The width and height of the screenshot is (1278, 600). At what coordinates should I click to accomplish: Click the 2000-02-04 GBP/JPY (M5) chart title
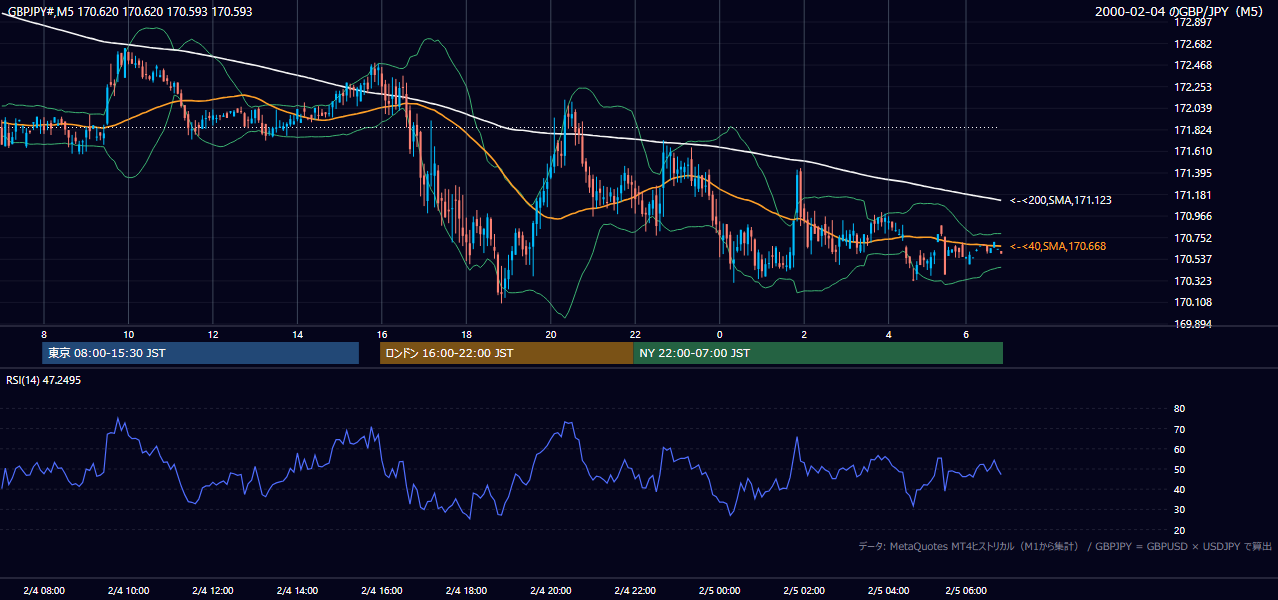tap(1179, 12)
